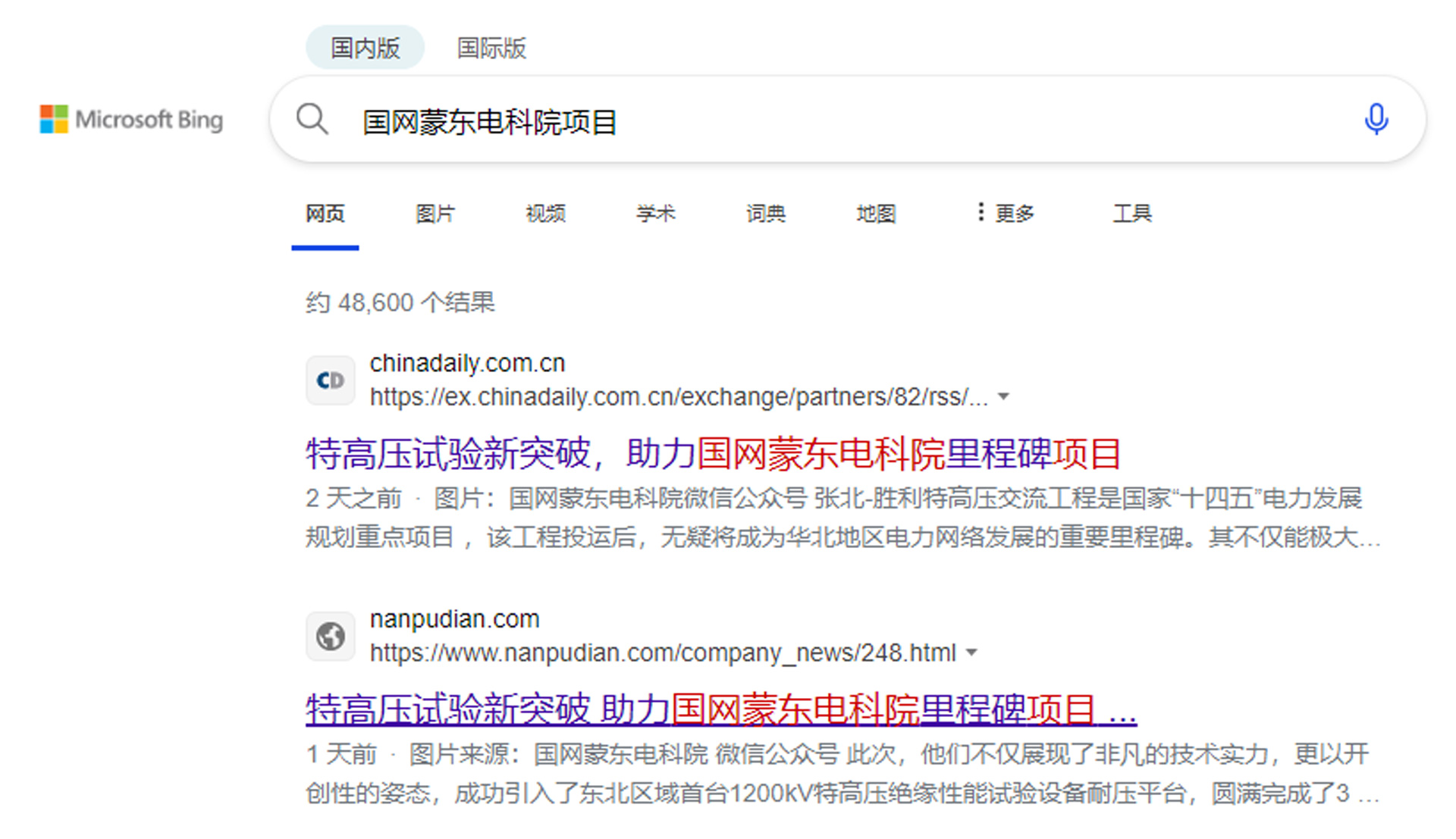
Task: Expand nanpudian URL dropdown arrow
Action: tap(971, 653)
